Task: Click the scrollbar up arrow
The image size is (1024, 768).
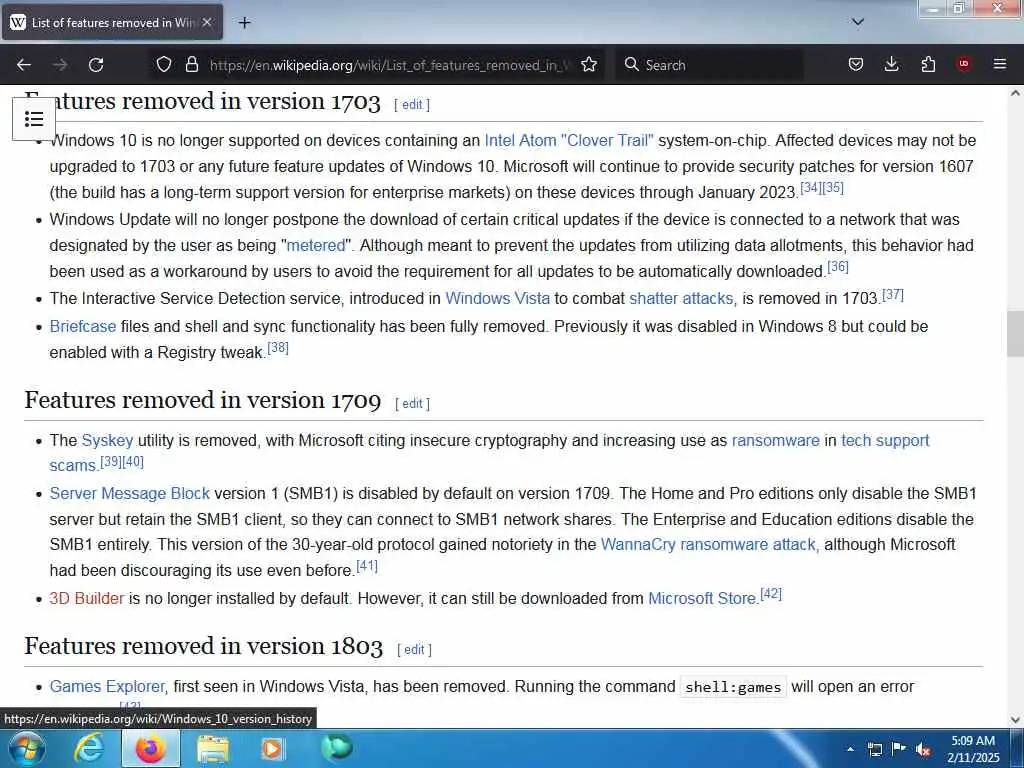Action: tap(1015, 93)
